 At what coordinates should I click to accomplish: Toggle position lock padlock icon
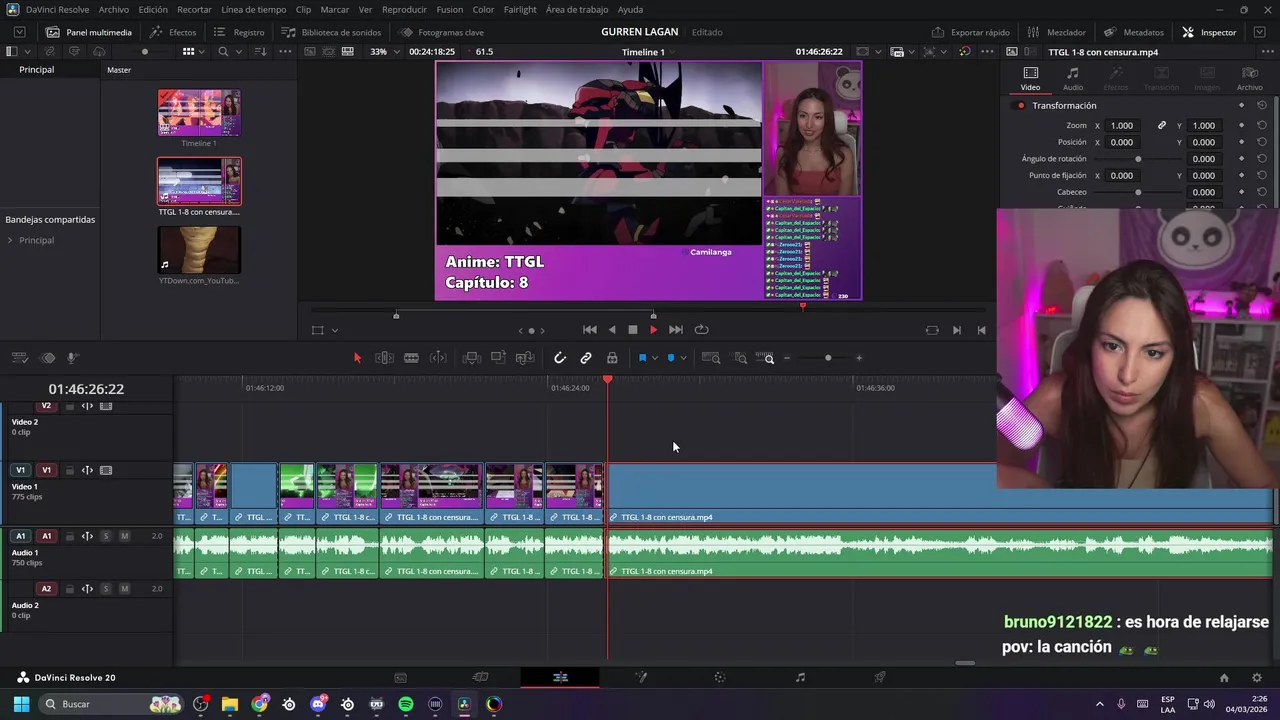tap(612, 358)
